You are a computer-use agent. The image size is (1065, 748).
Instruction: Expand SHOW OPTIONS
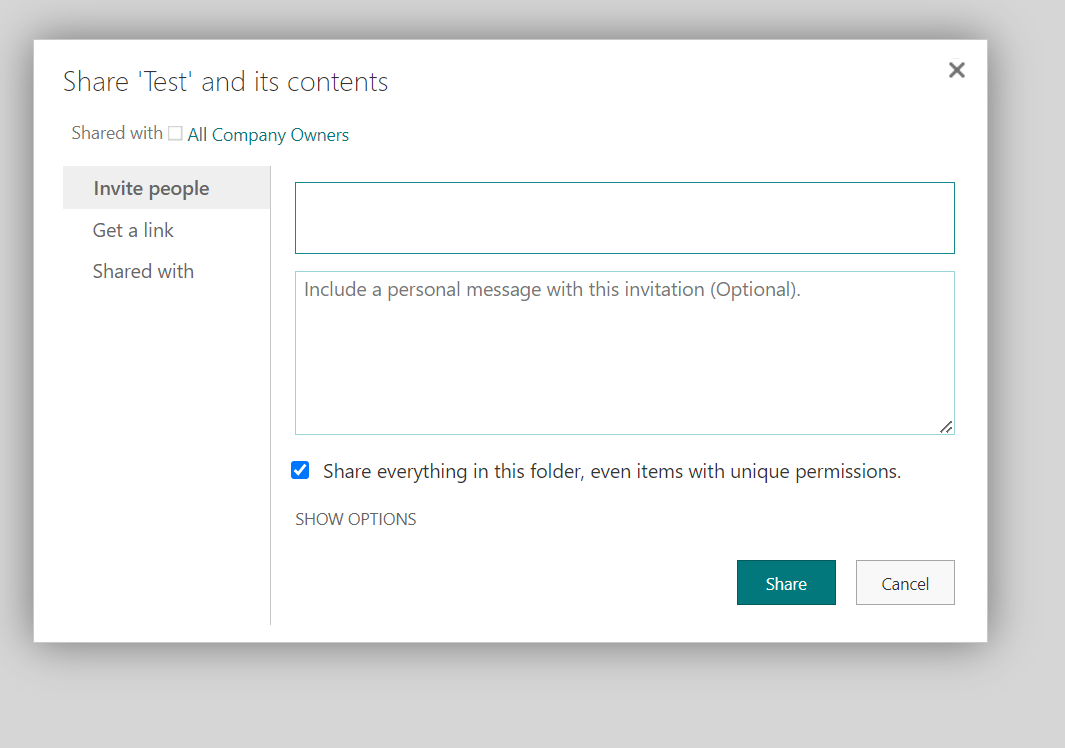355,520
